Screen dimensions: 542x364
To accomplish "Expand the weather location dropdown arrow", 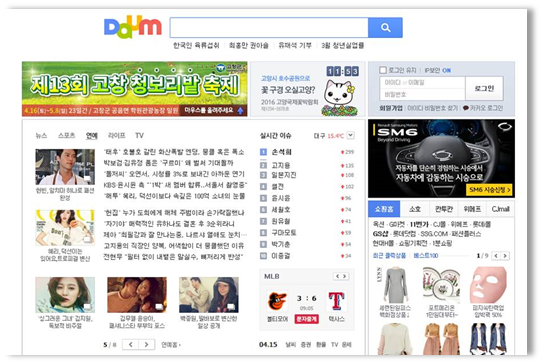I will pyautogui.click(x=351, y=135).
